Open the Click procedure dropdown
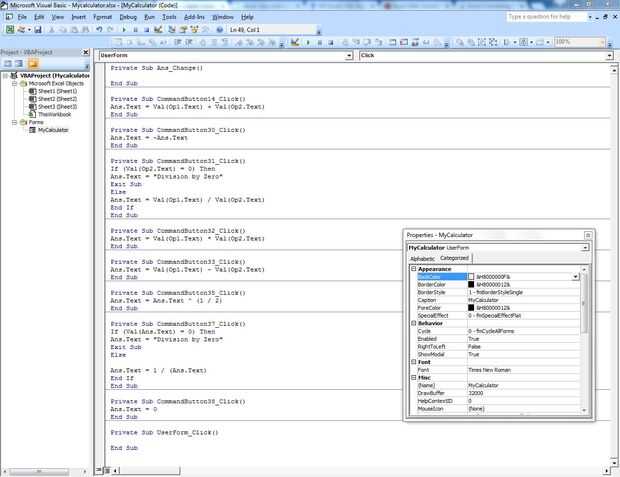Image resolution: width=620 pixels, height=477 pixels. point(608,55)
